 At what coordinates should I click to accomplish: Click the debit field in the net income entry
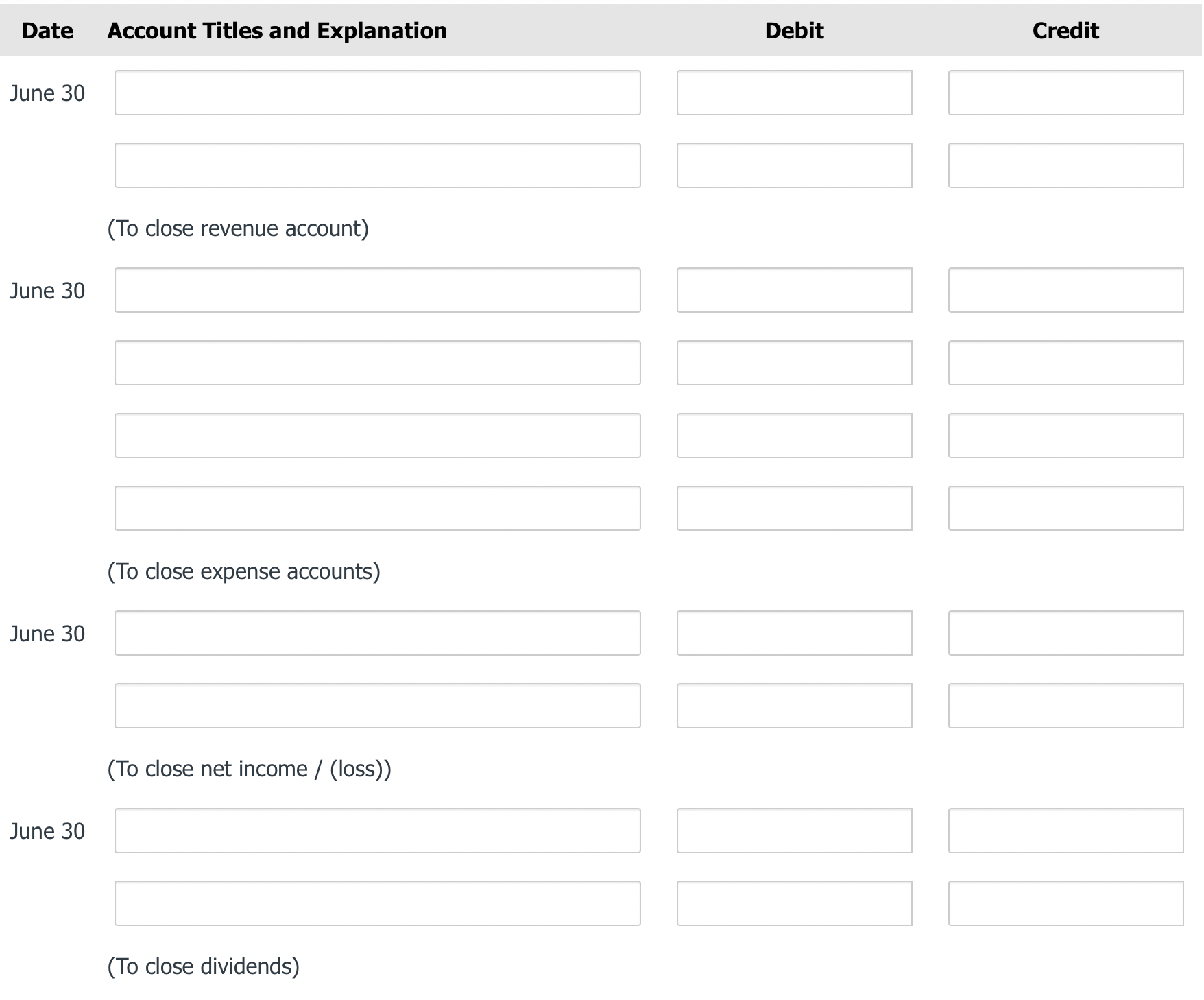[x=794, y=633]
